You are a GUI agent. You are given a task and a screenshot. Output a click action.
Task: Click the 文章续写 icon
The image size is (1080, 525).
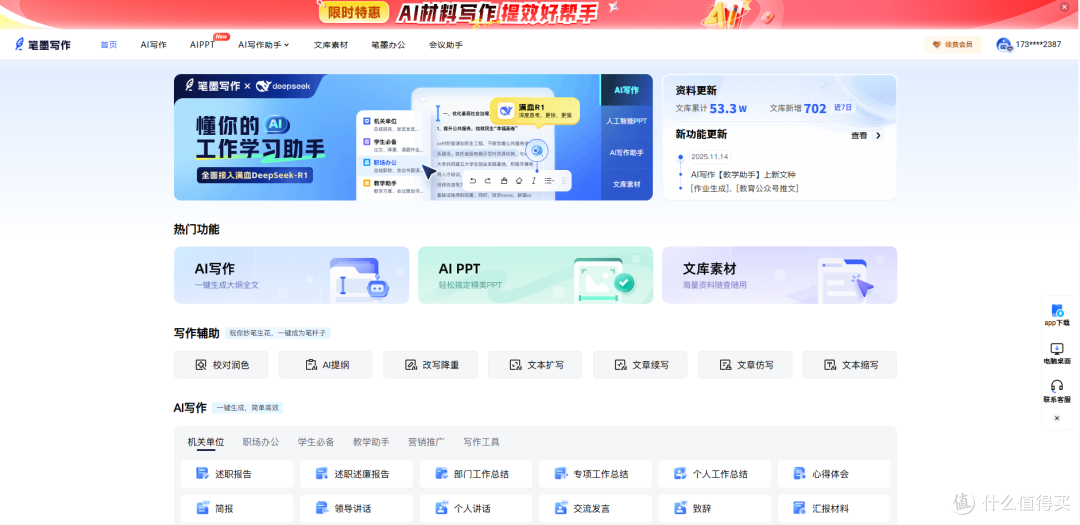620,365
